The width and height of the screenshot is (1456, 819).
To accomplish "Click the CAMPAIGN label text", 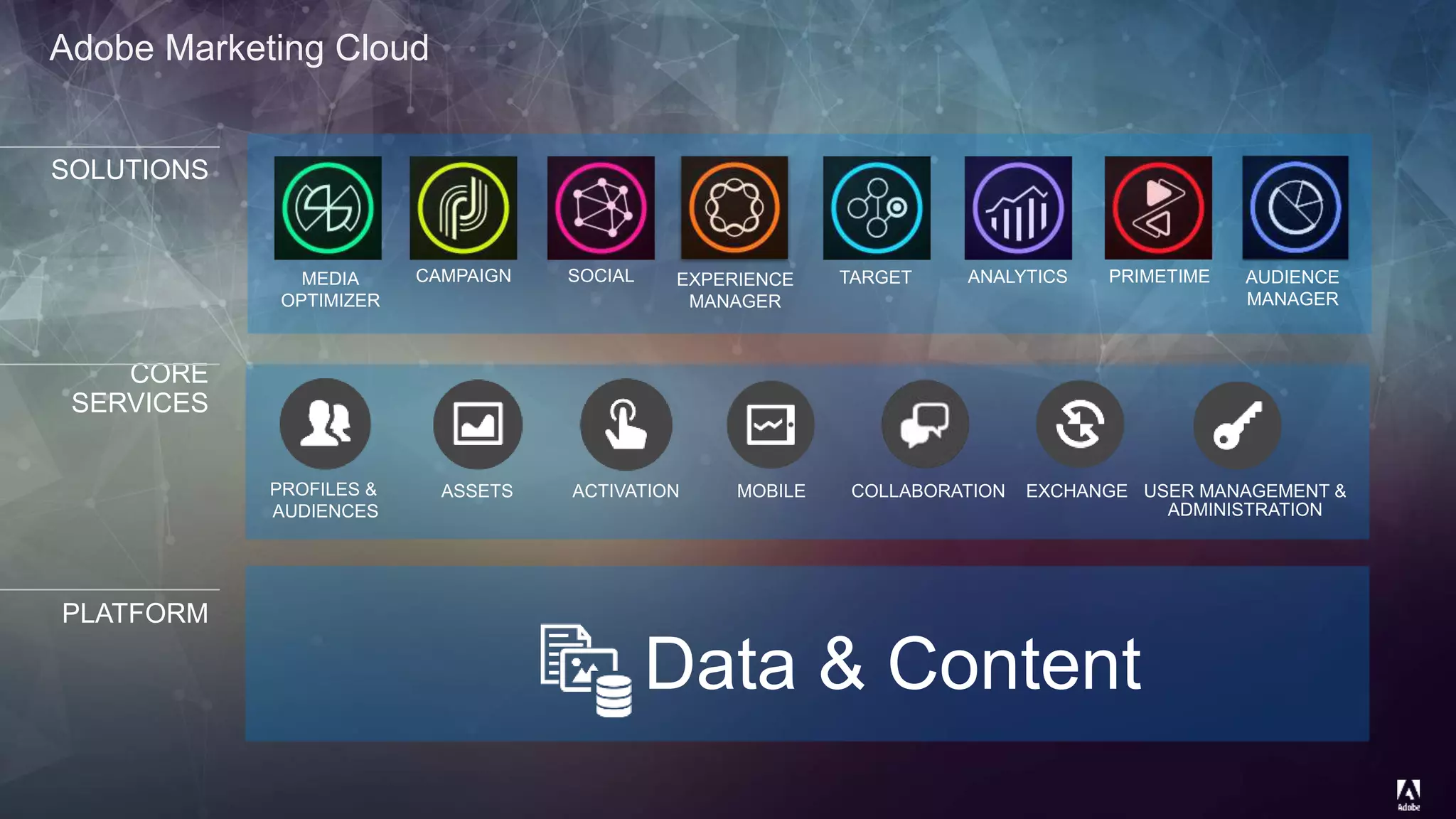I will pyautogui.click(x=464, y=276).
